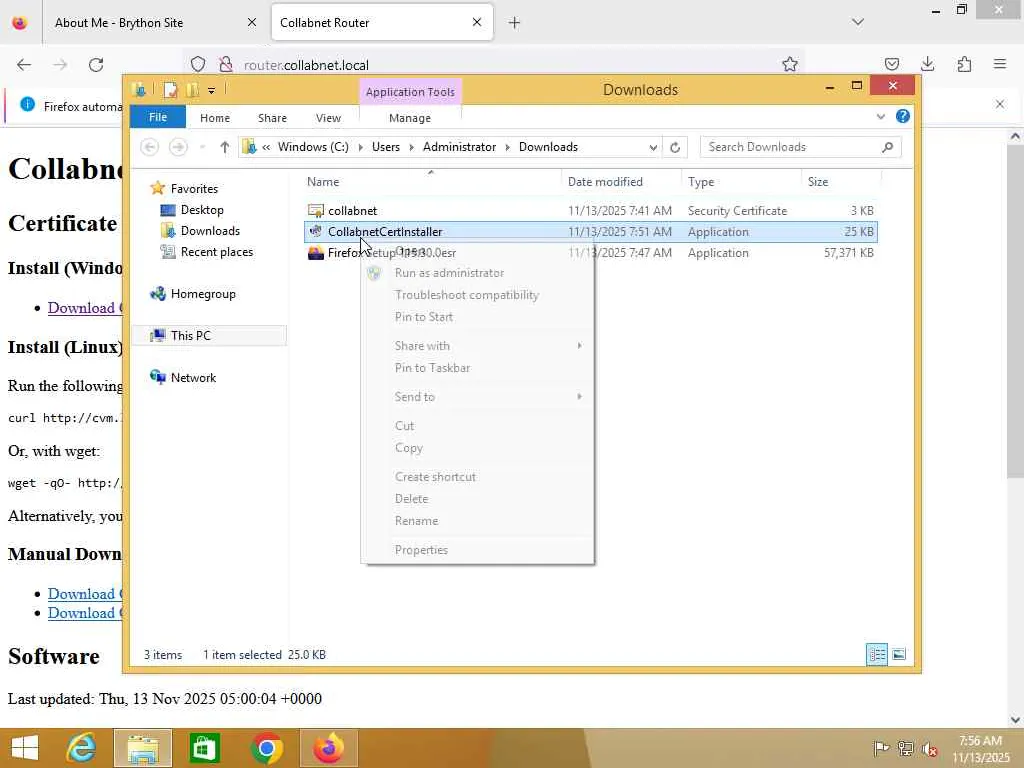Viewport: 1024px width, 768px height.
Task: Open Windows Store taskbar icon
Action: click(x=204, y=748)
